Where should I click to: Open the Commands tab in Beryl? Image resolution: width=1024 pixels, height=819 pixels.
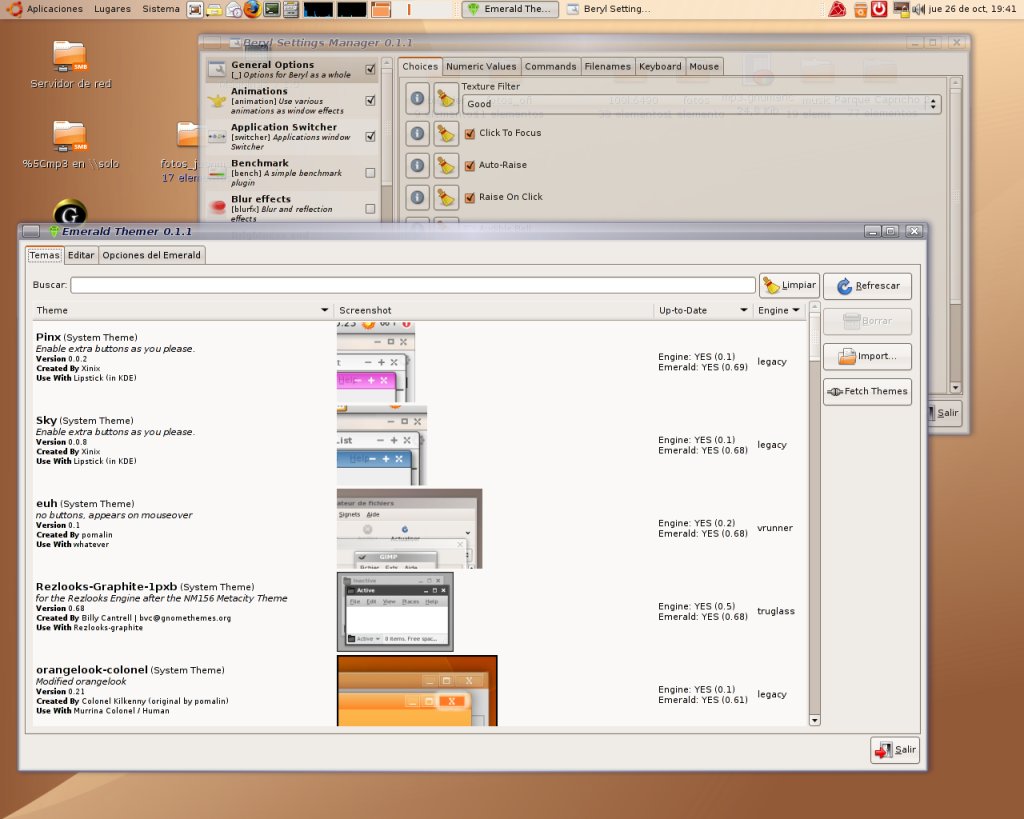(x=551, y=67)
